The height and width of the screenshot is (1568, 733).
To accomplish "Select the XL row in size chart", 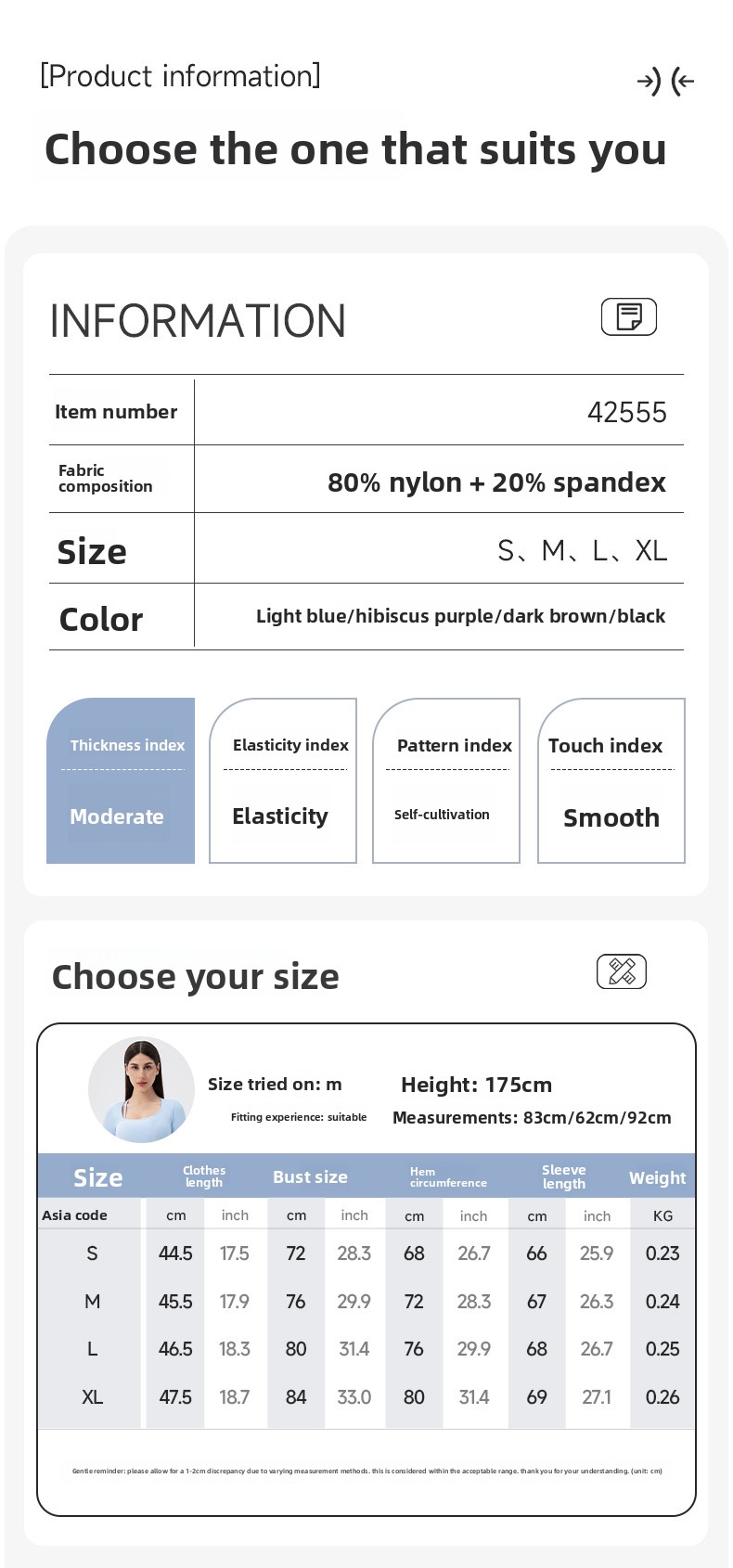I will 92,1397.
